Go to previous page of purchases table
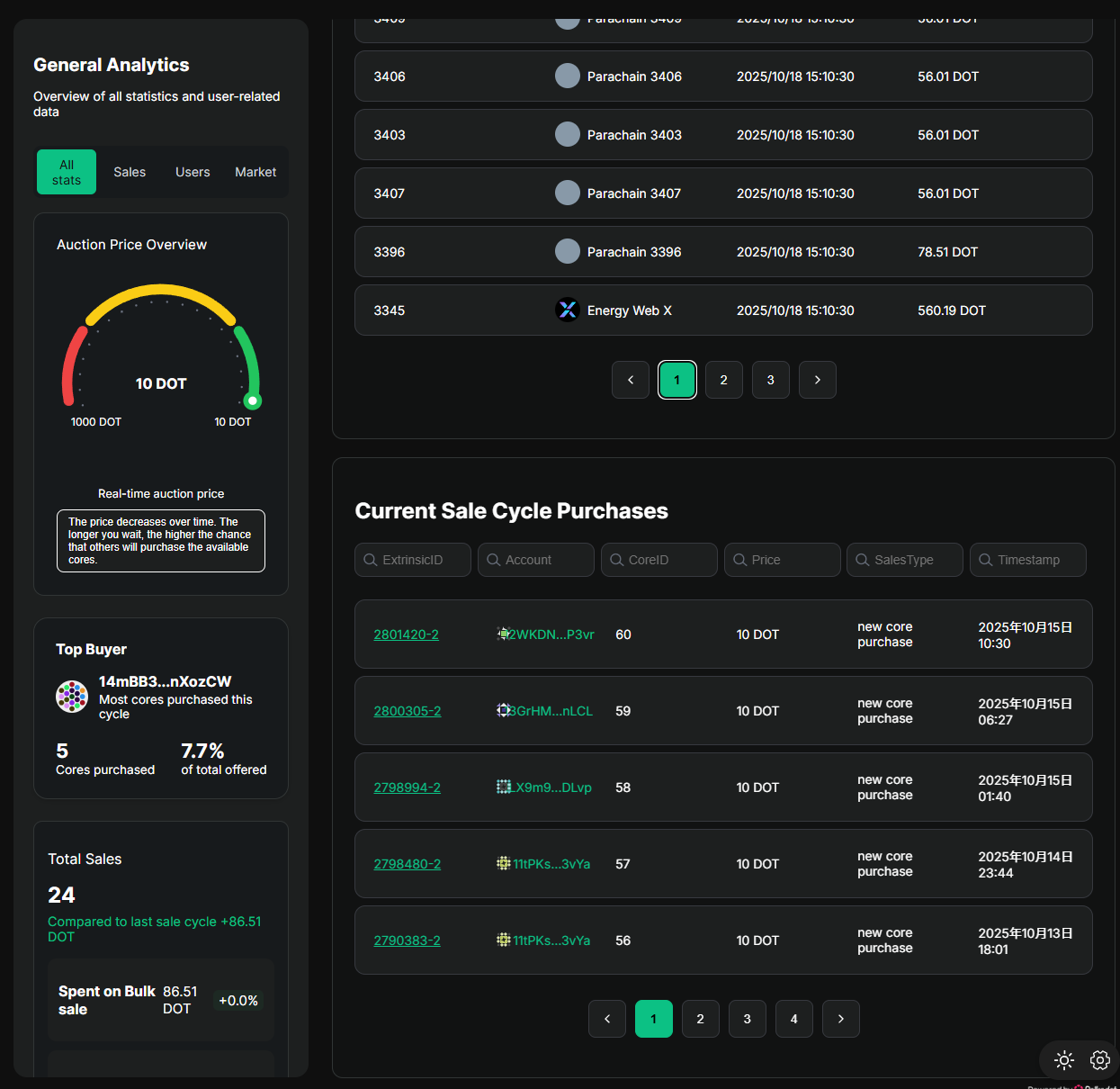 point(607,1019)
